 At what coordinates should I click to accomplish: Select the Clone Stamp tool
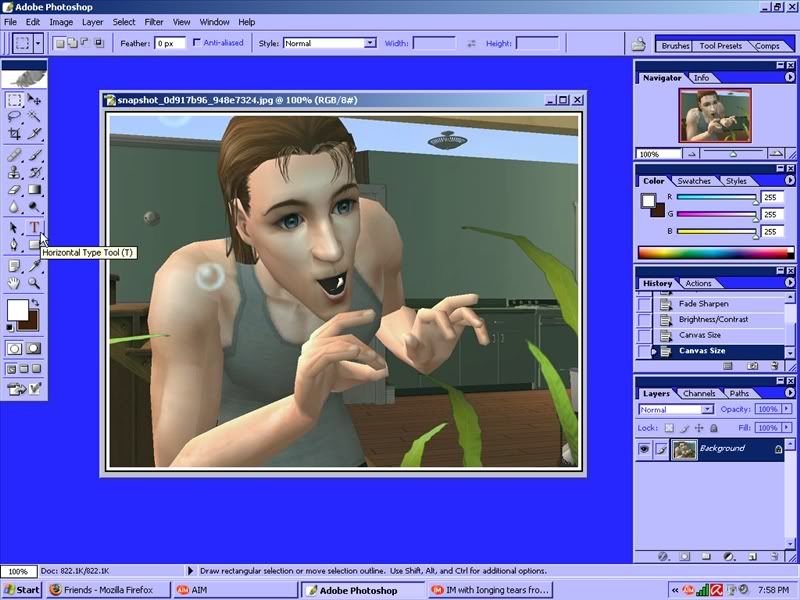click(14, 172)
